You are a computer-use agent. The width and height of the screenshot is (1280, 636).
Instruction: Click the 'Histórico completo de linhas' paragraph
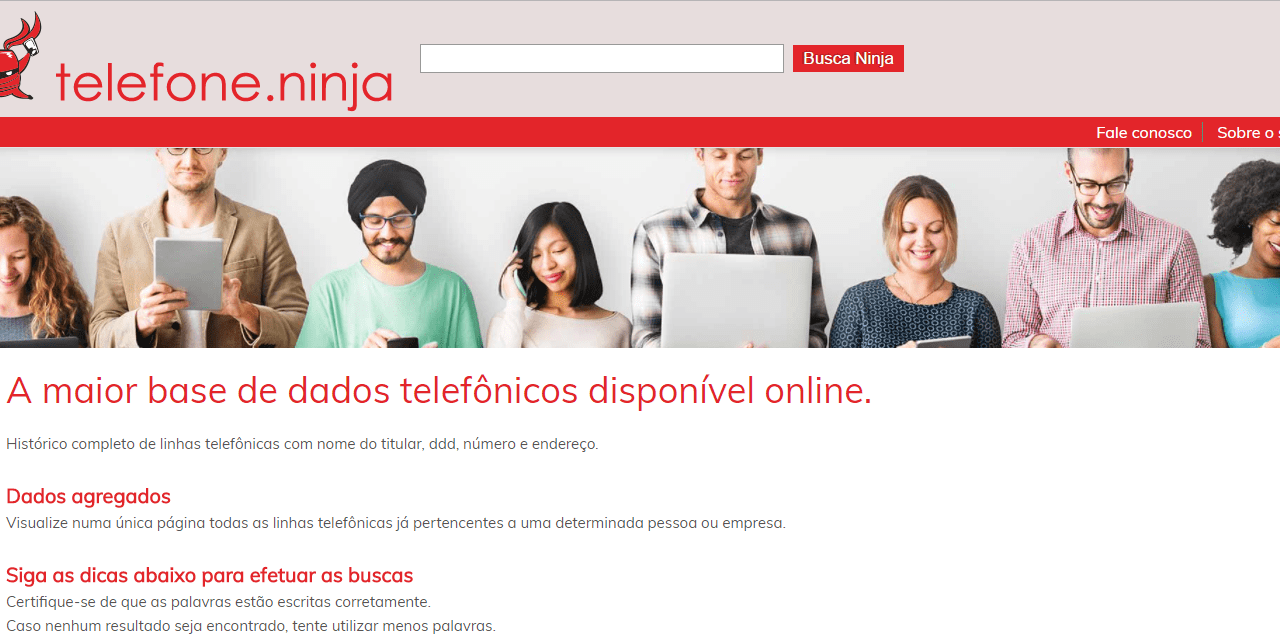pos(302,443)
